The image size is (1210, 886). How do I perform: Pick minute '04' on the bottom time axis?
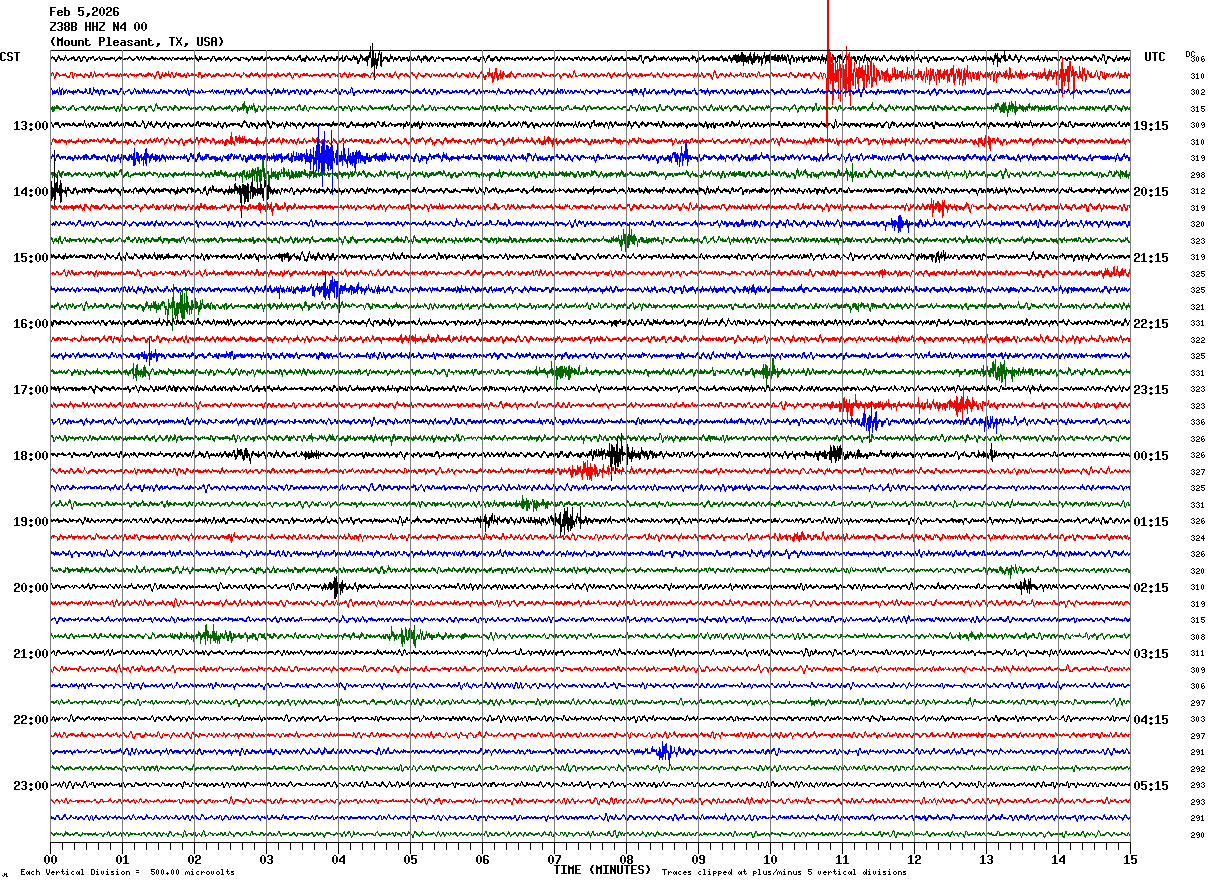click(x=338, y=859)
